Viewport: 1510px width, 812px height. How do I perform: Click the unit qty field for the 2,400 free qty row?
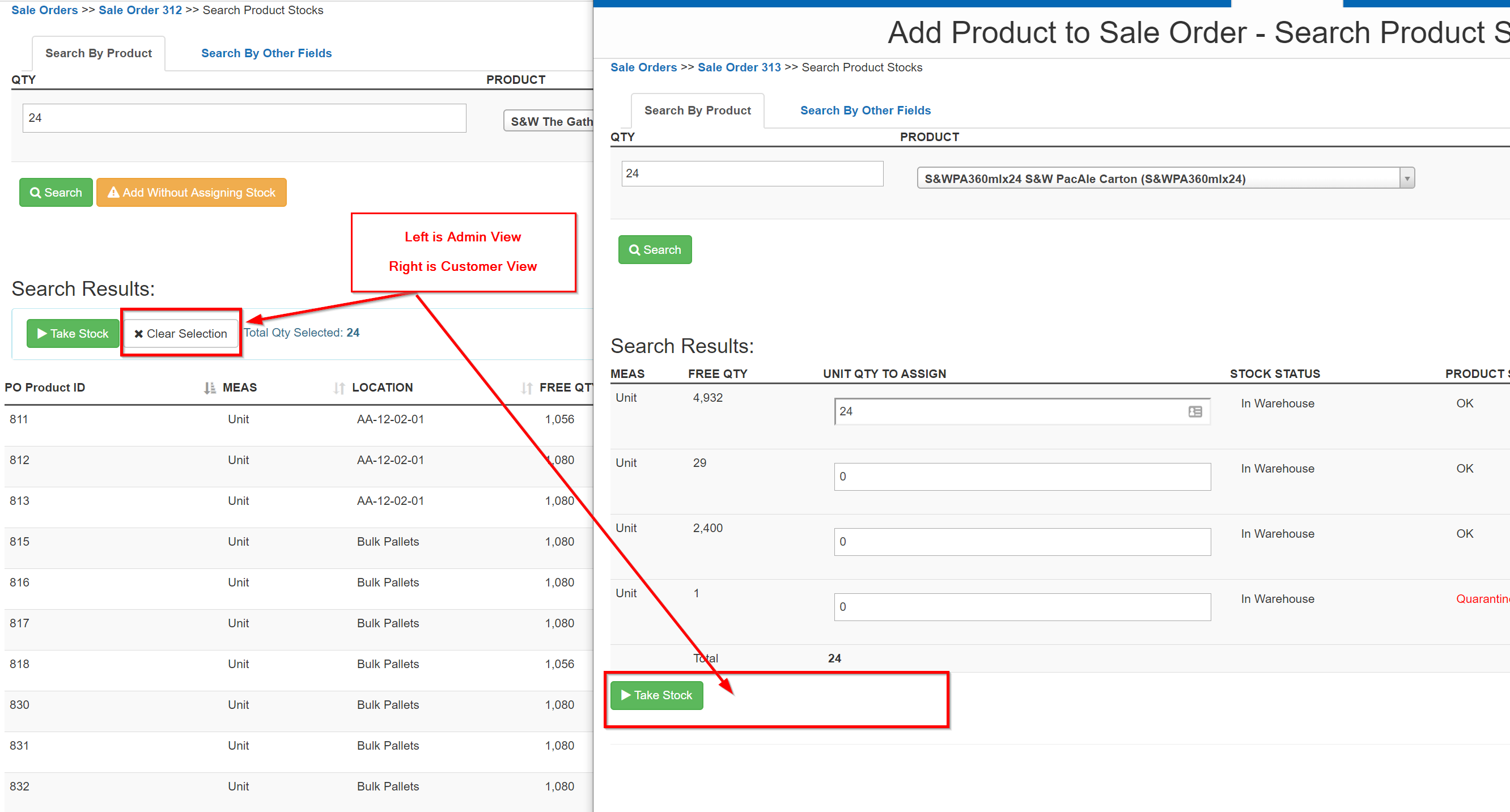click(1022, 542)
